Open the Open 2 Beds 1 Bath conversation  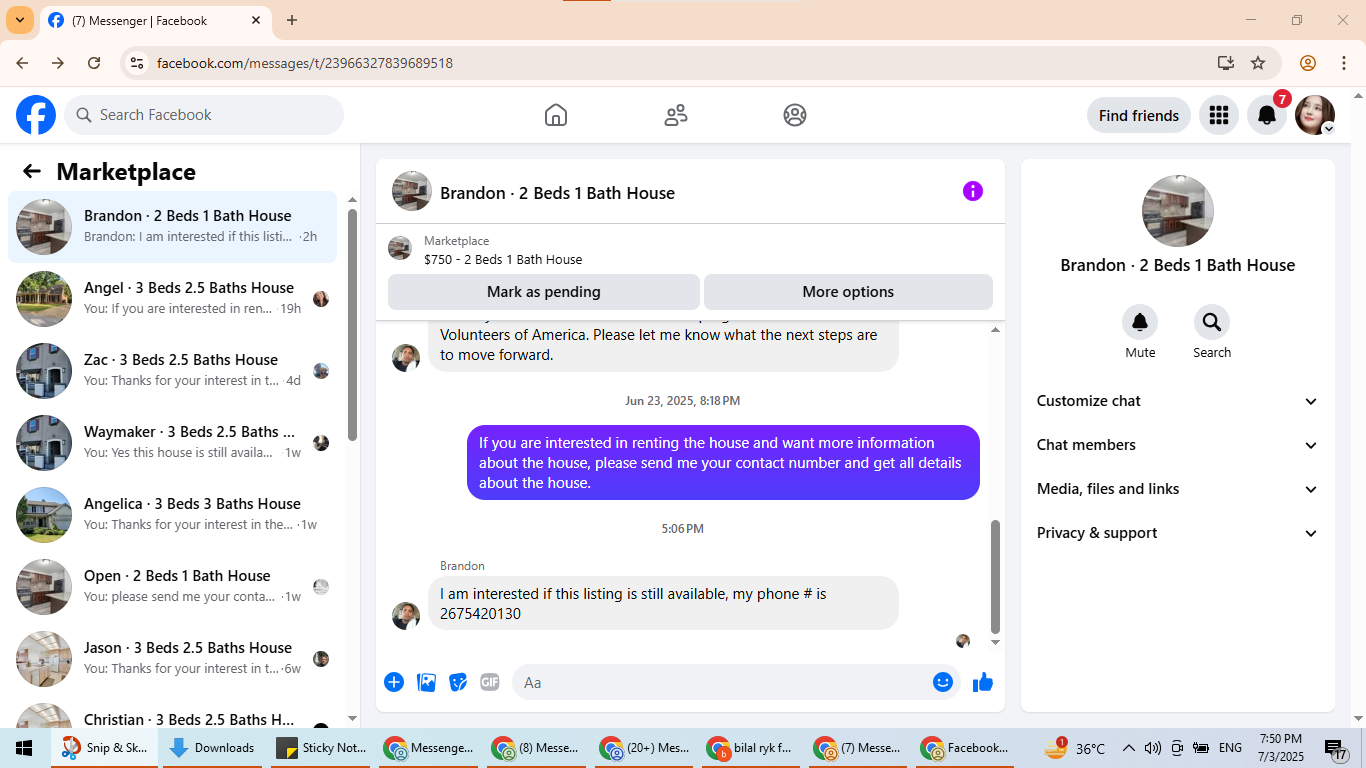pyautogui.click(x=173, y=587)
